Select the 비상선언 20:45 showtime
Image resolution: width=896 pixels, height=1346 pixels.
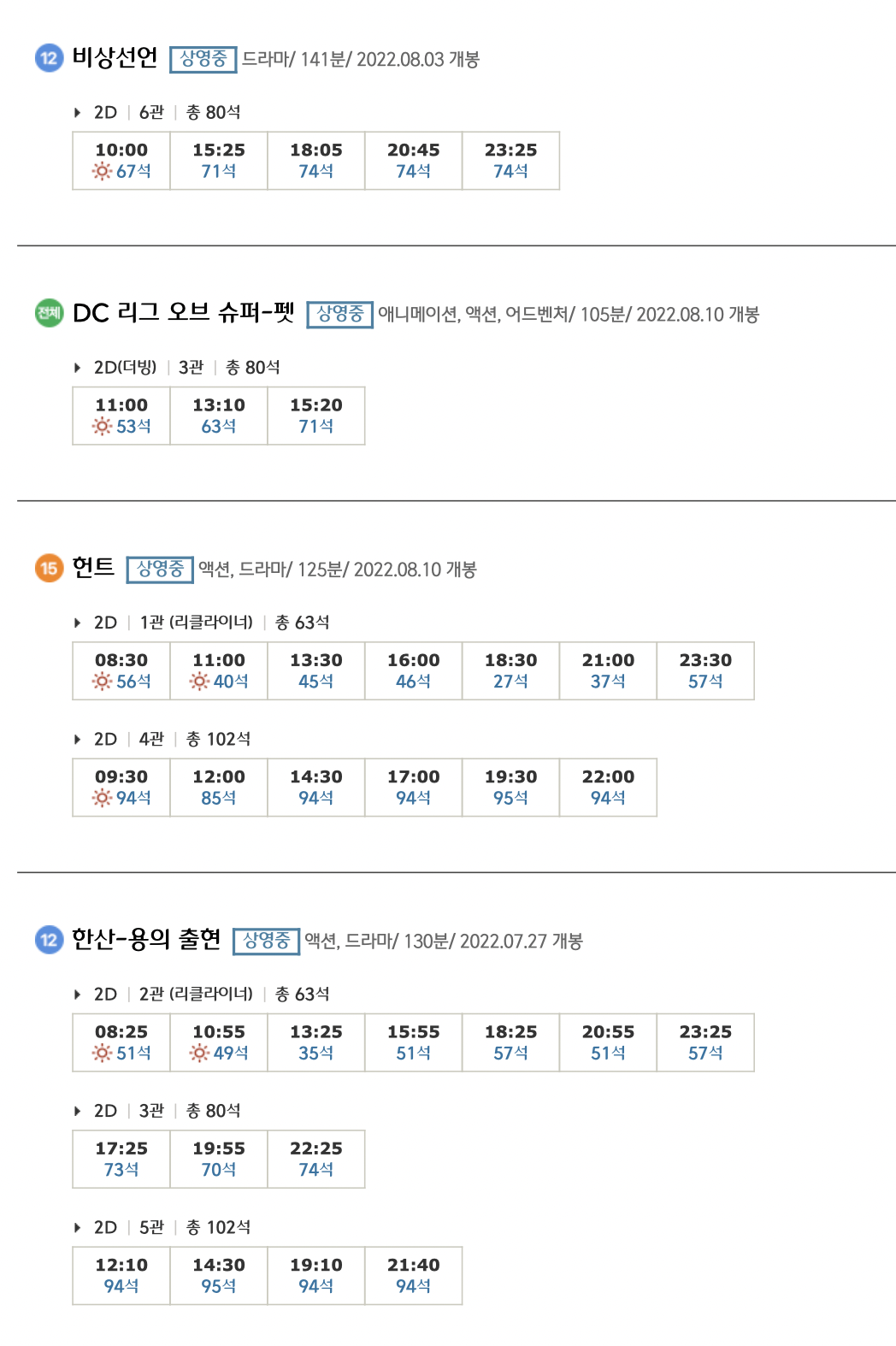pos(414,161)
